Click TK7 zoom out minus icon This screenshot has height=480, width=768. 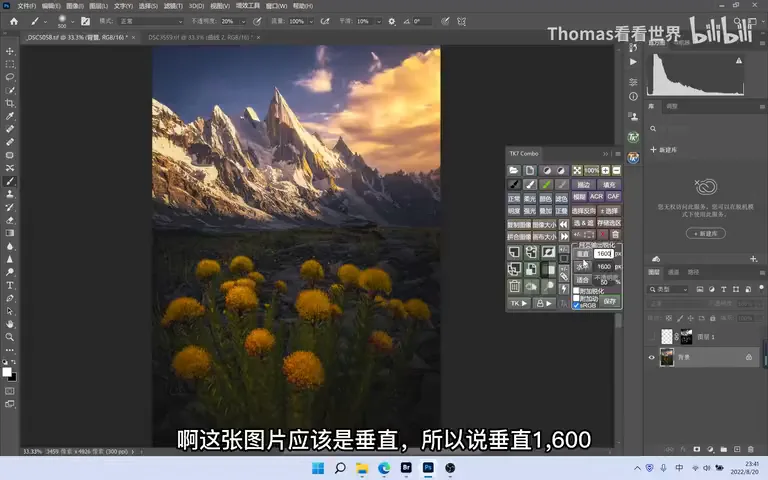click(616, 170)
